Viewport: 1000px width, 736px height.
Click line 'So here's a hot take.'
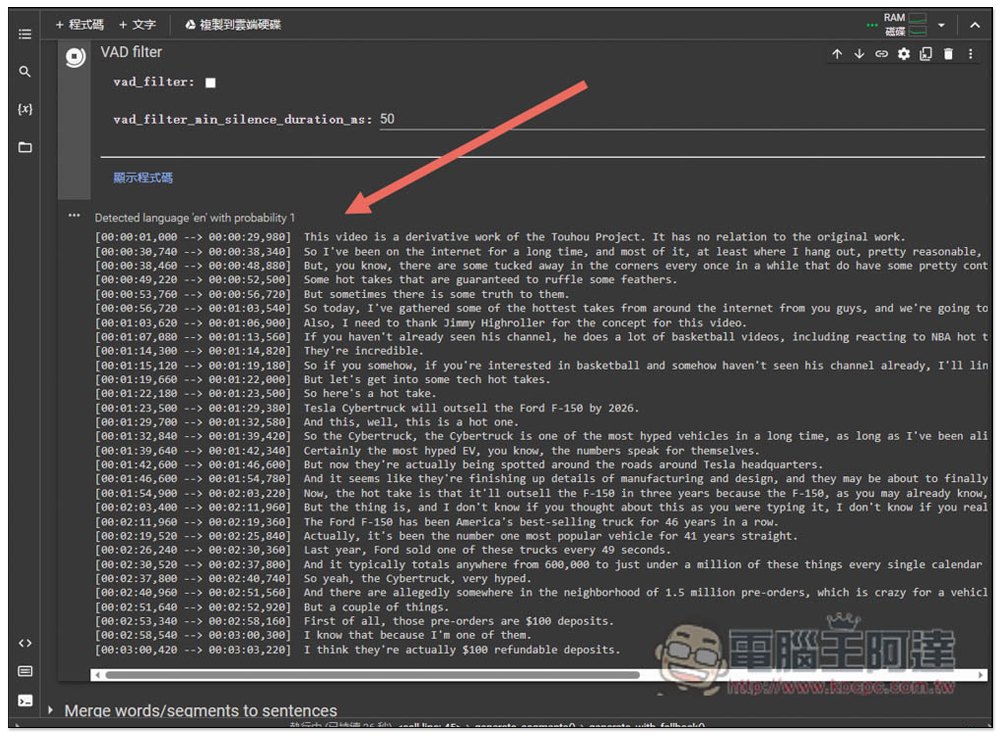[370, 394]
